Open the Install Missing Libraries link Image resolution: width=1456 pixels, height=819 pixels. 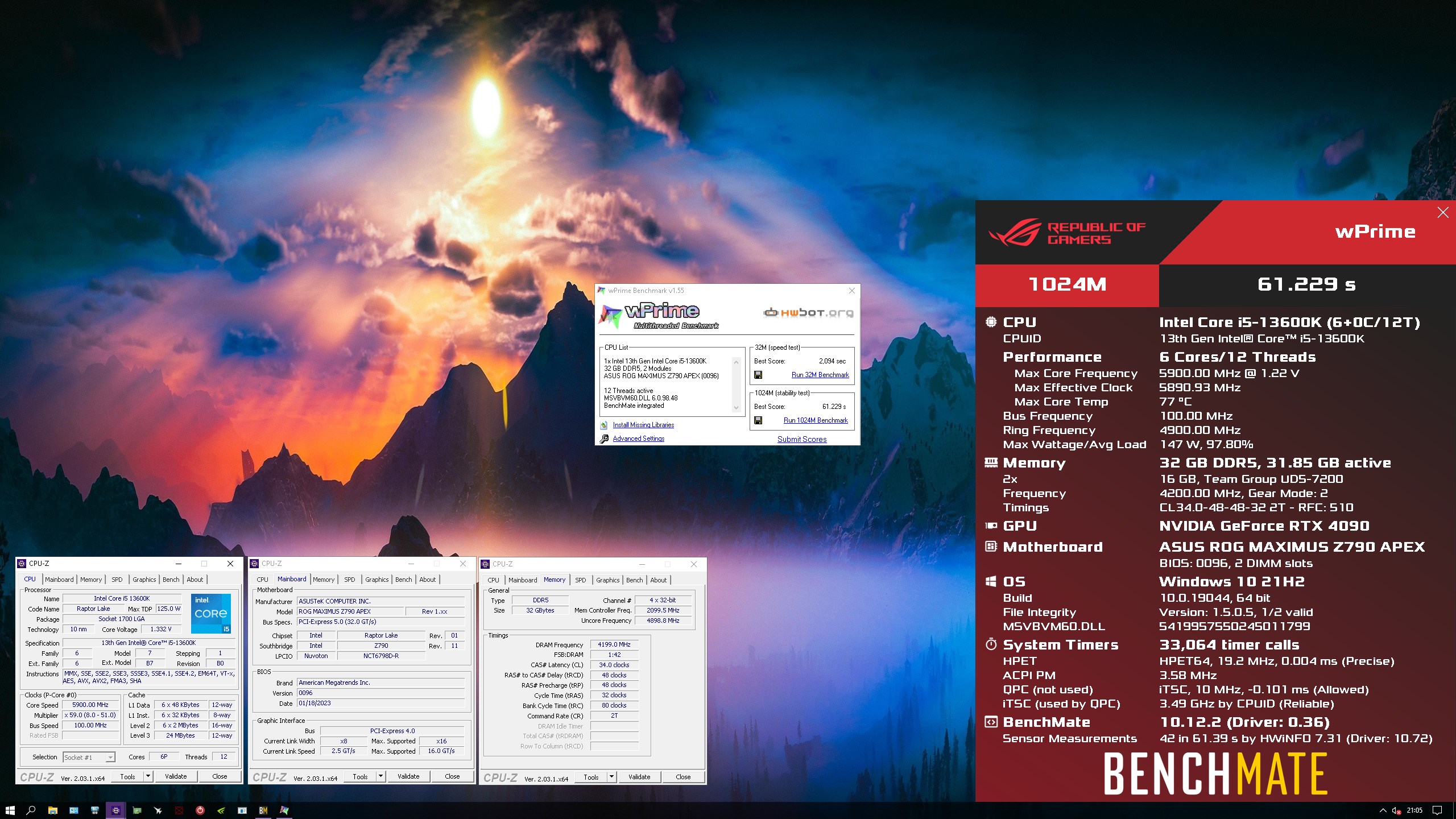tap(643, 425)
